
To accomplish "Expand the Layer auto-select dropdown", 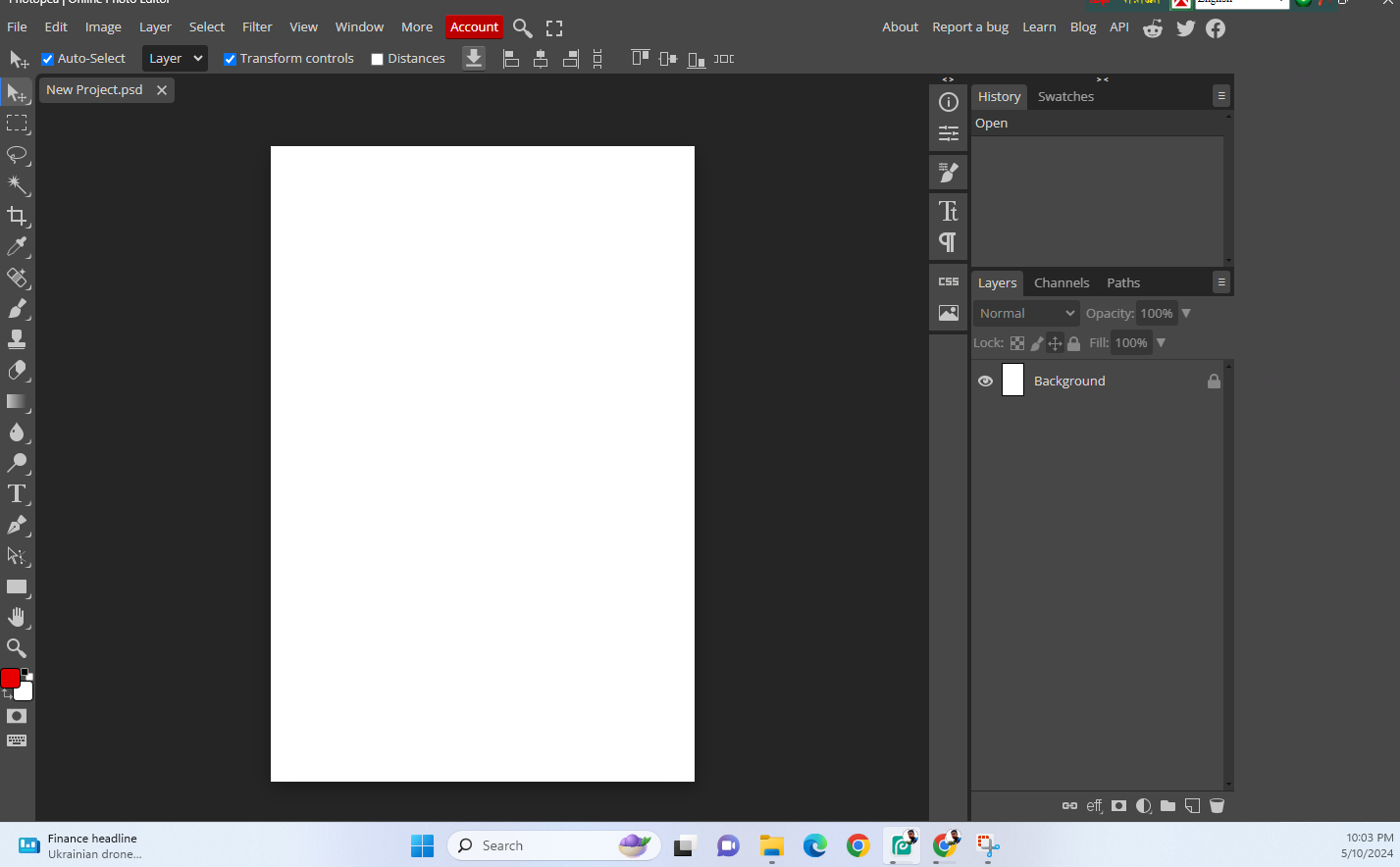I will 175,59.
